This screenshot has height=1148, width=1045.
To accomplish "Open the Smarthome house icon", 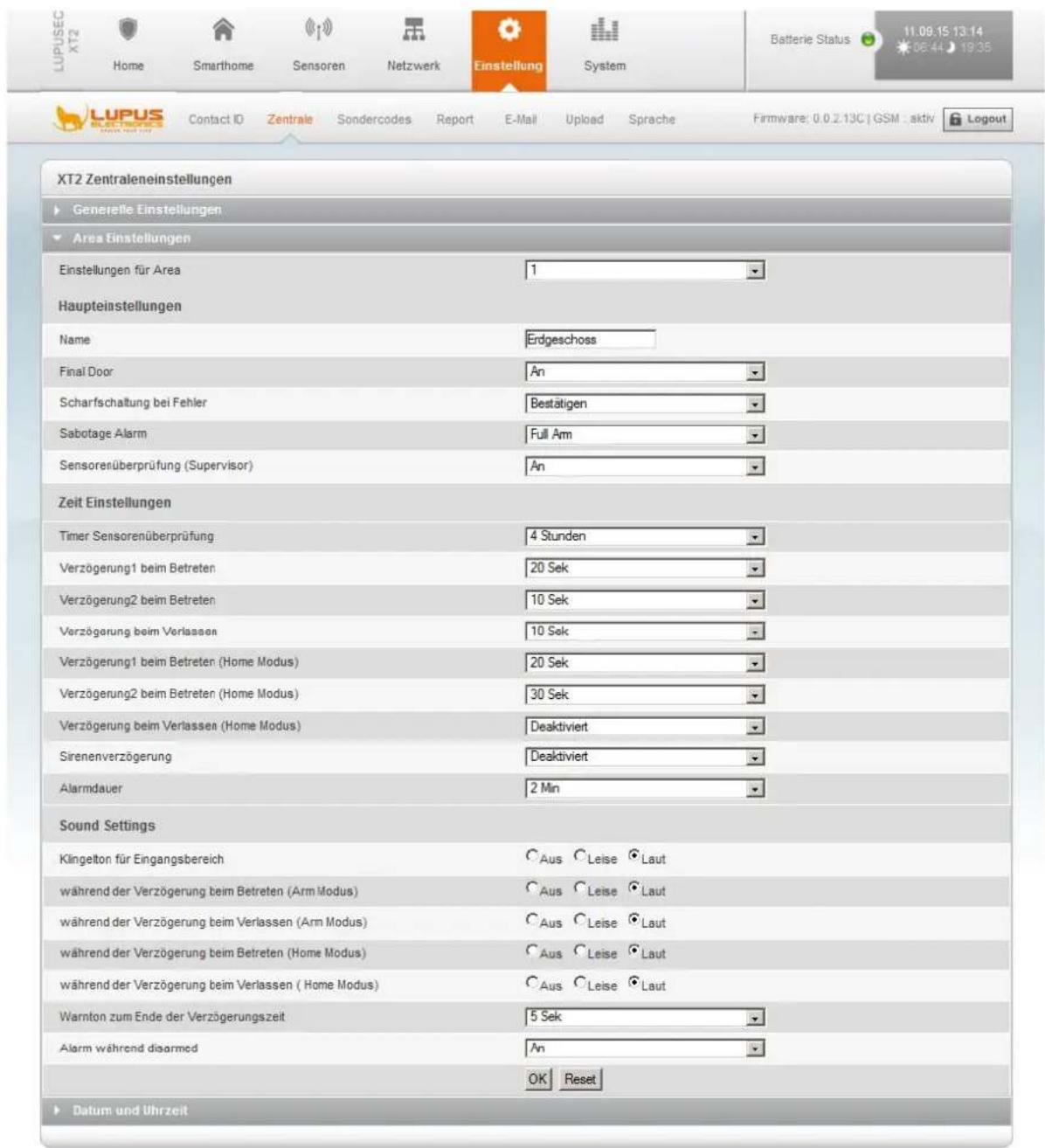I will click(224, 31).
